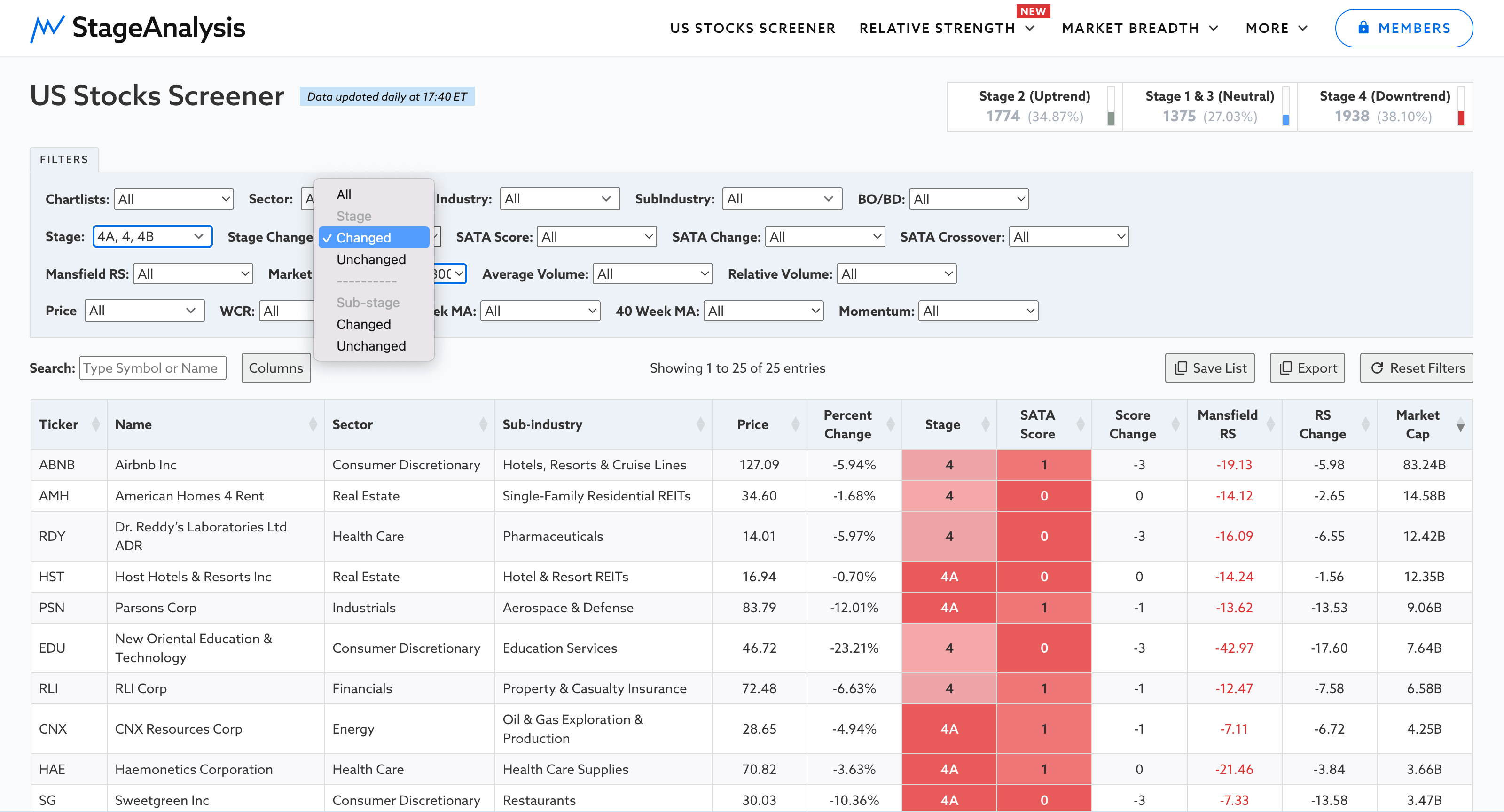Click the copy icon in Save List
This screenshot has width=1504, height=812.
pyautogui.click(x=1181, y=368)
